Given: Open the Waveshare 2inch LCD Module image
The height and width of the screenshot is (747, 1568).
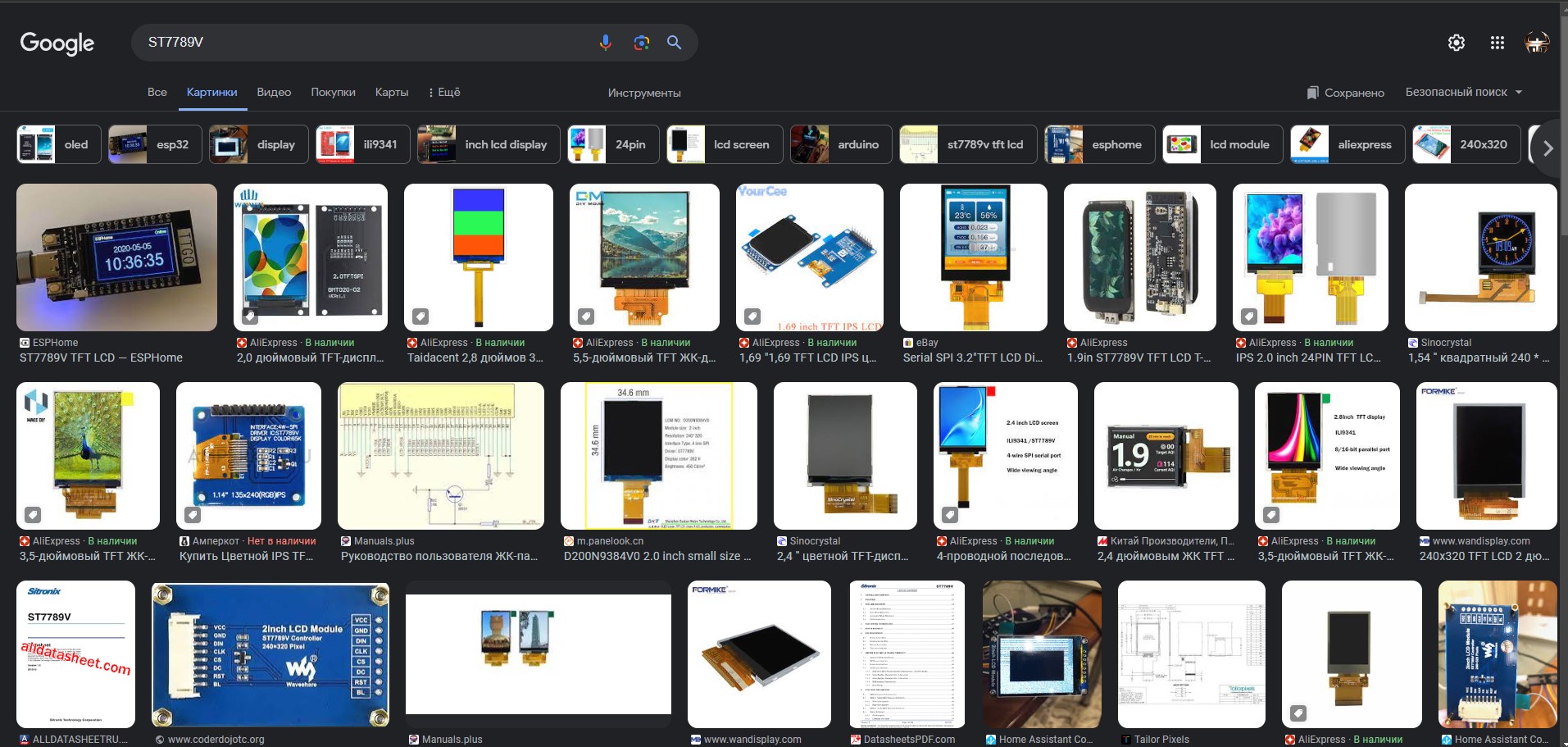Looking at the screenshot, I should (x=270, y=654).
